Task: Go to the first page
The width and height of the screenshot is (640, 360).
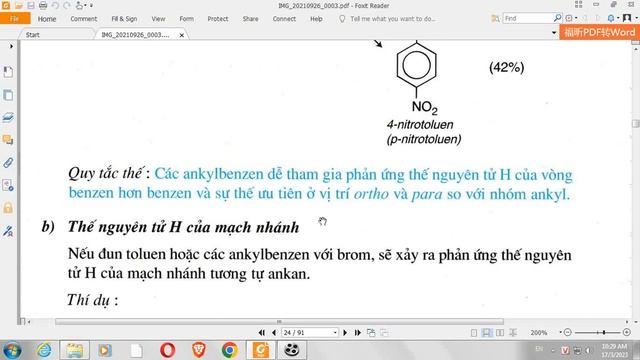Action: [262, 333]
